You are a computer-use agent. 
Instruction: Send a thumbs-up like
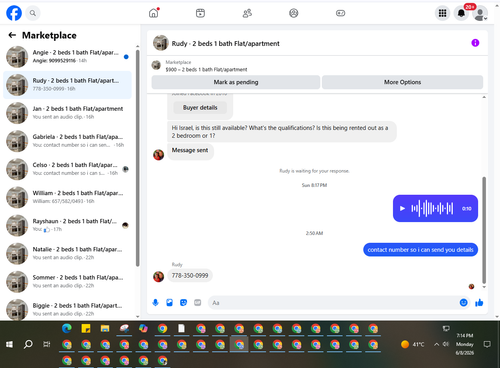coord(479,303)
